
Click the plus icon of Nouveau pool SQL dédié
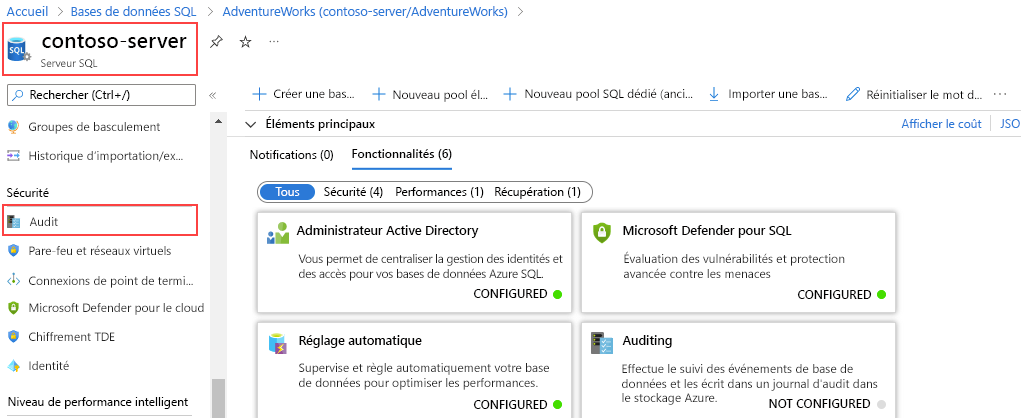click(x=510, y=94)
